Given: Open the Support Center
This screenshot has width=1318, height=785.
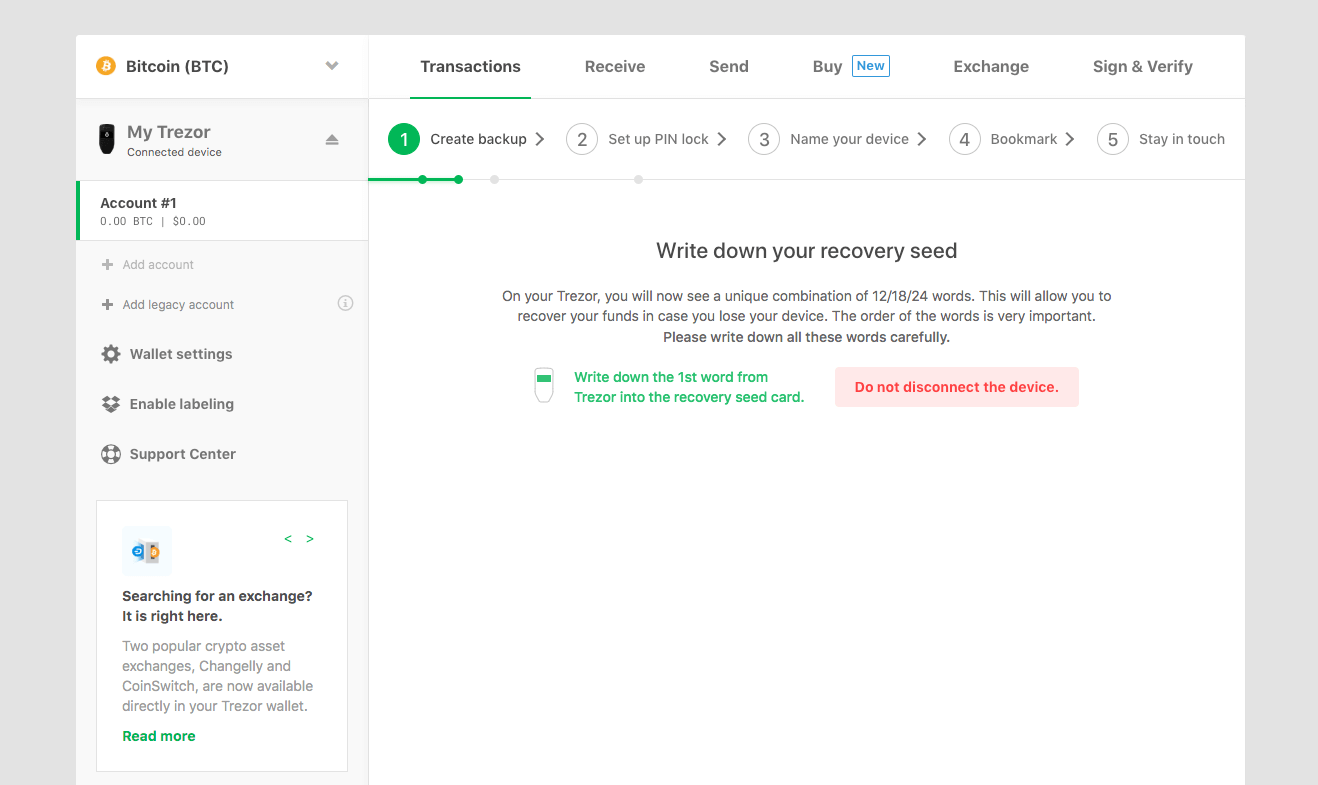Looking at the screenshot, I should click(183, 454).
